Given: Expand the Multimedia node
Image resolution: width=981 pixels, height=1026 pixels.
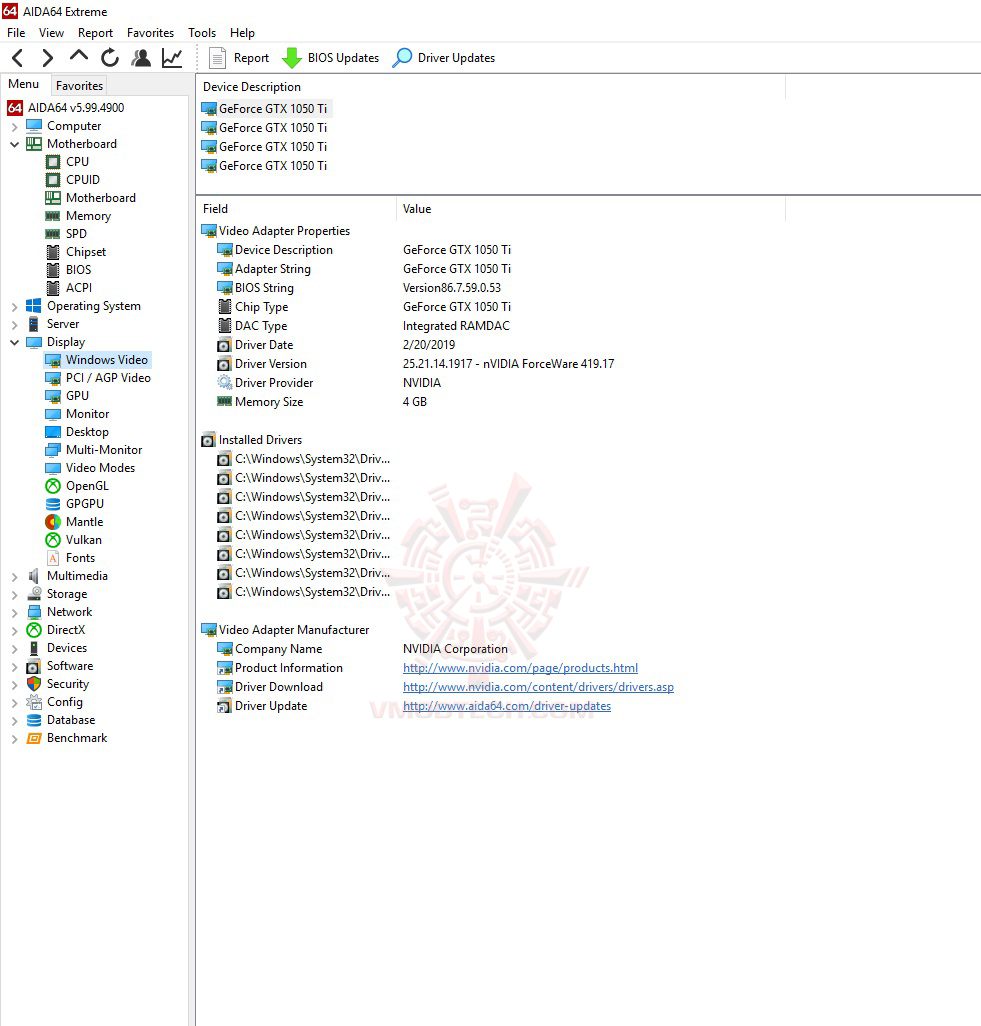Looking at the screenshot, I should [14, 576].
